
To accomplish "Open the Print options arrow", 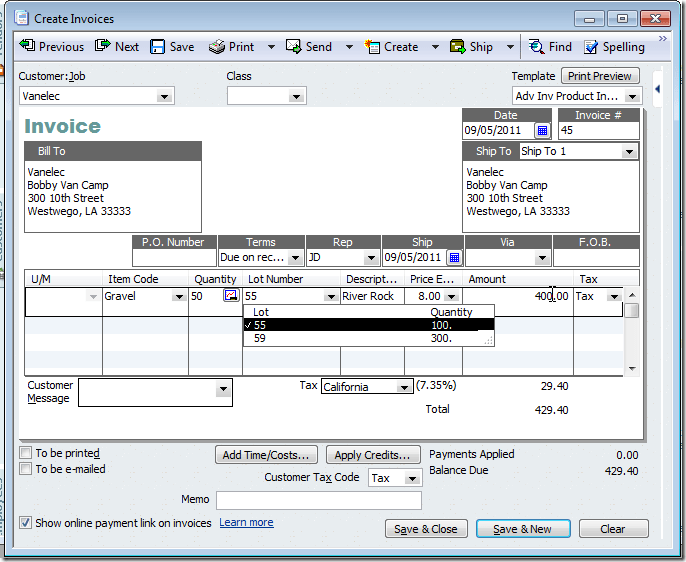I will [x=271, y=47].
